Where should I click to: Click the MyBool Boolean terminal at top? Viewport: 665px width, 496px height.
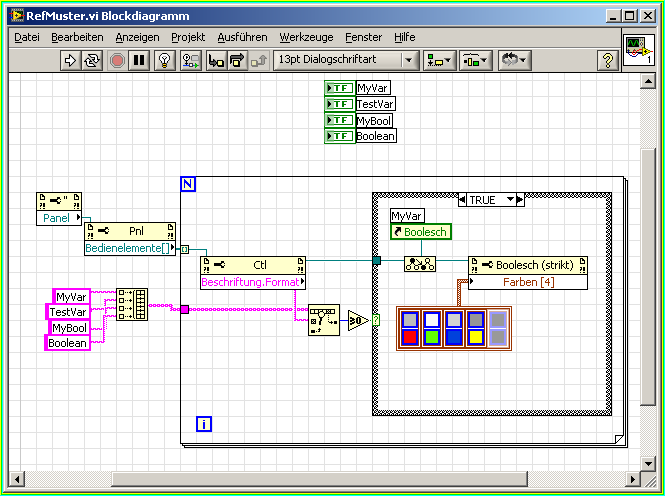click(340, 120)
